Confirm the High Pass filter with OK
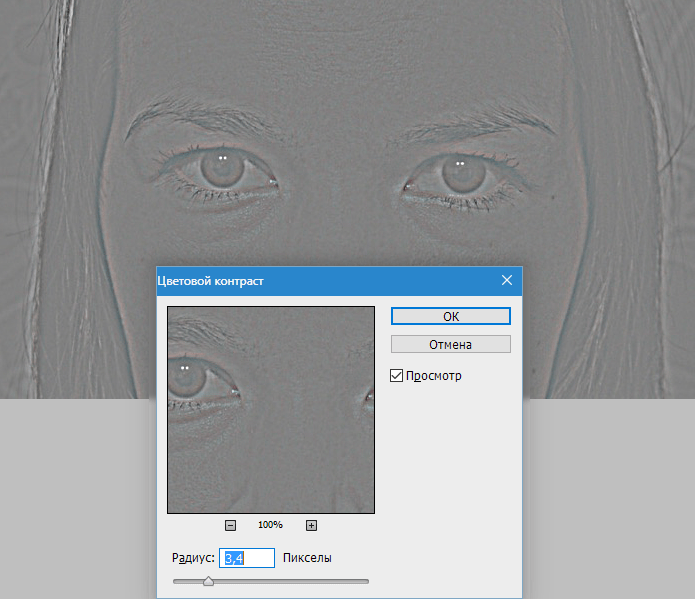This screenshot has width=695, height=599. (x=451, y=316)
